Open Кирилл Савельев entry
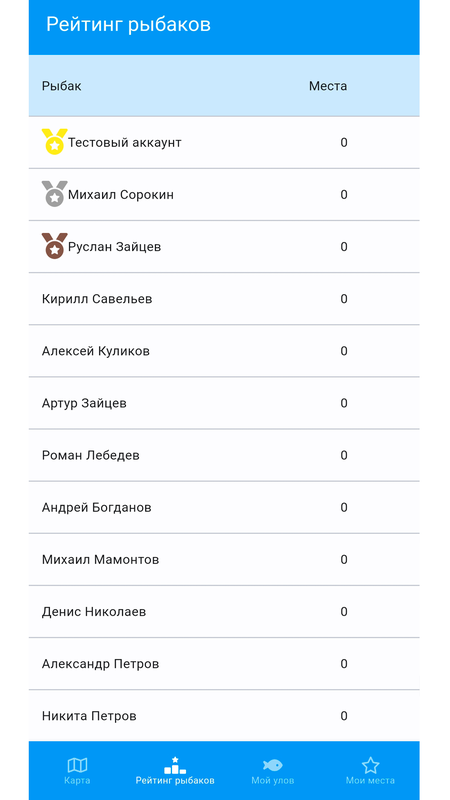 (x=224, y=298)
